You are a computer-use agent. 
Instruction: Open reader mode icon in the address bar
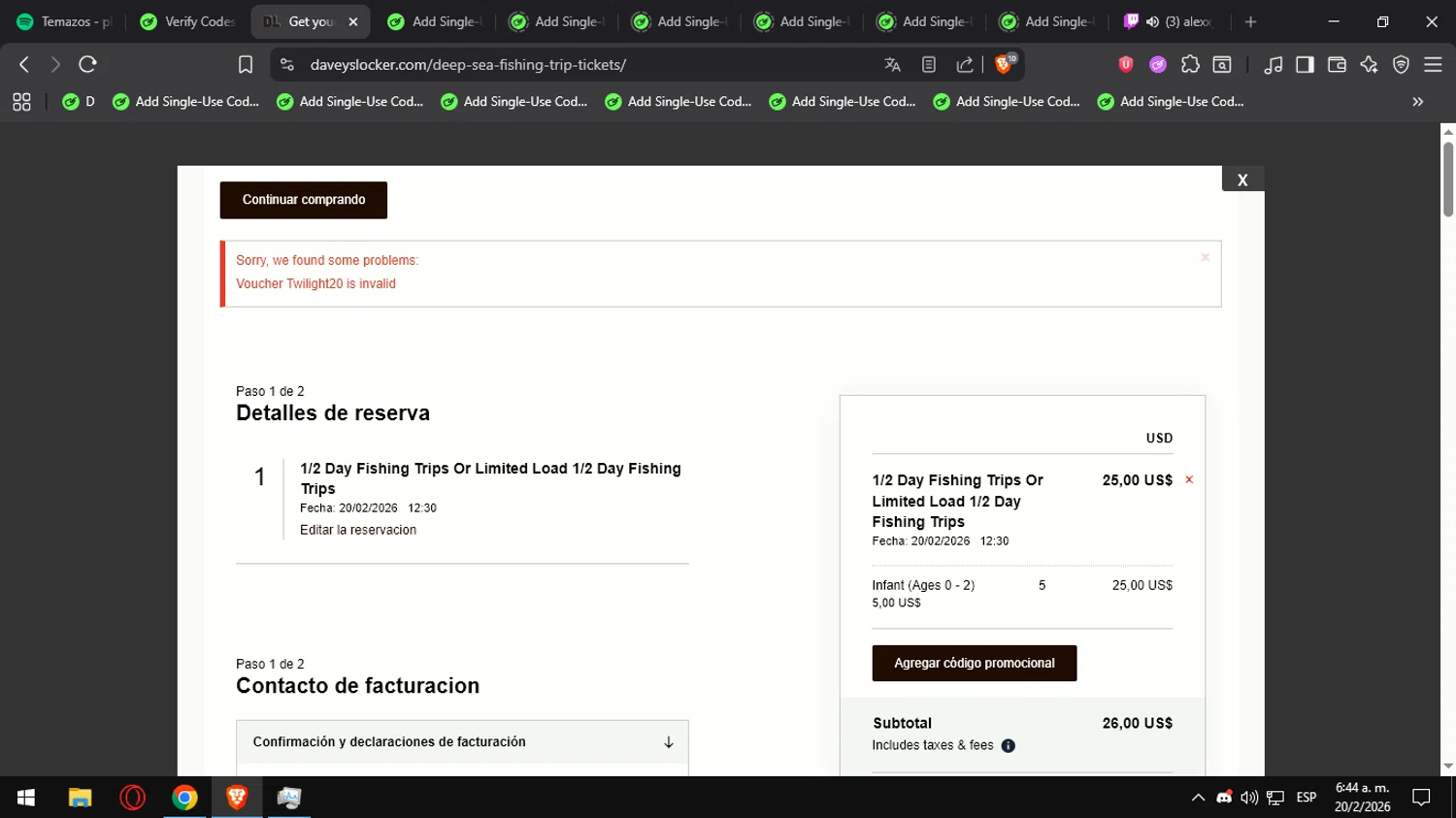coord(929,64)
